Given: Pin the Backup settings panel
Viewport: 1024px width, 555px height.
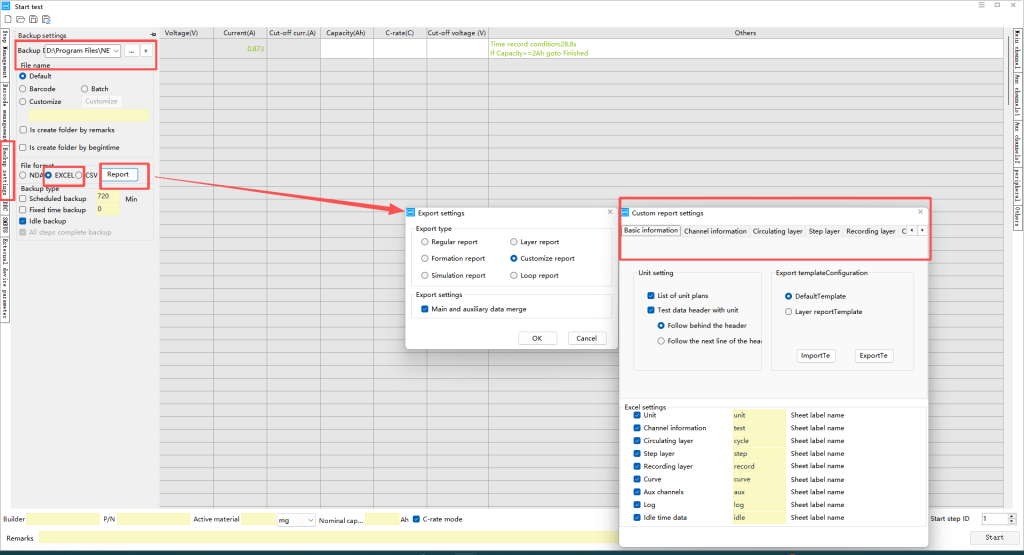Looking at the screenshot, I should [153, 35].
